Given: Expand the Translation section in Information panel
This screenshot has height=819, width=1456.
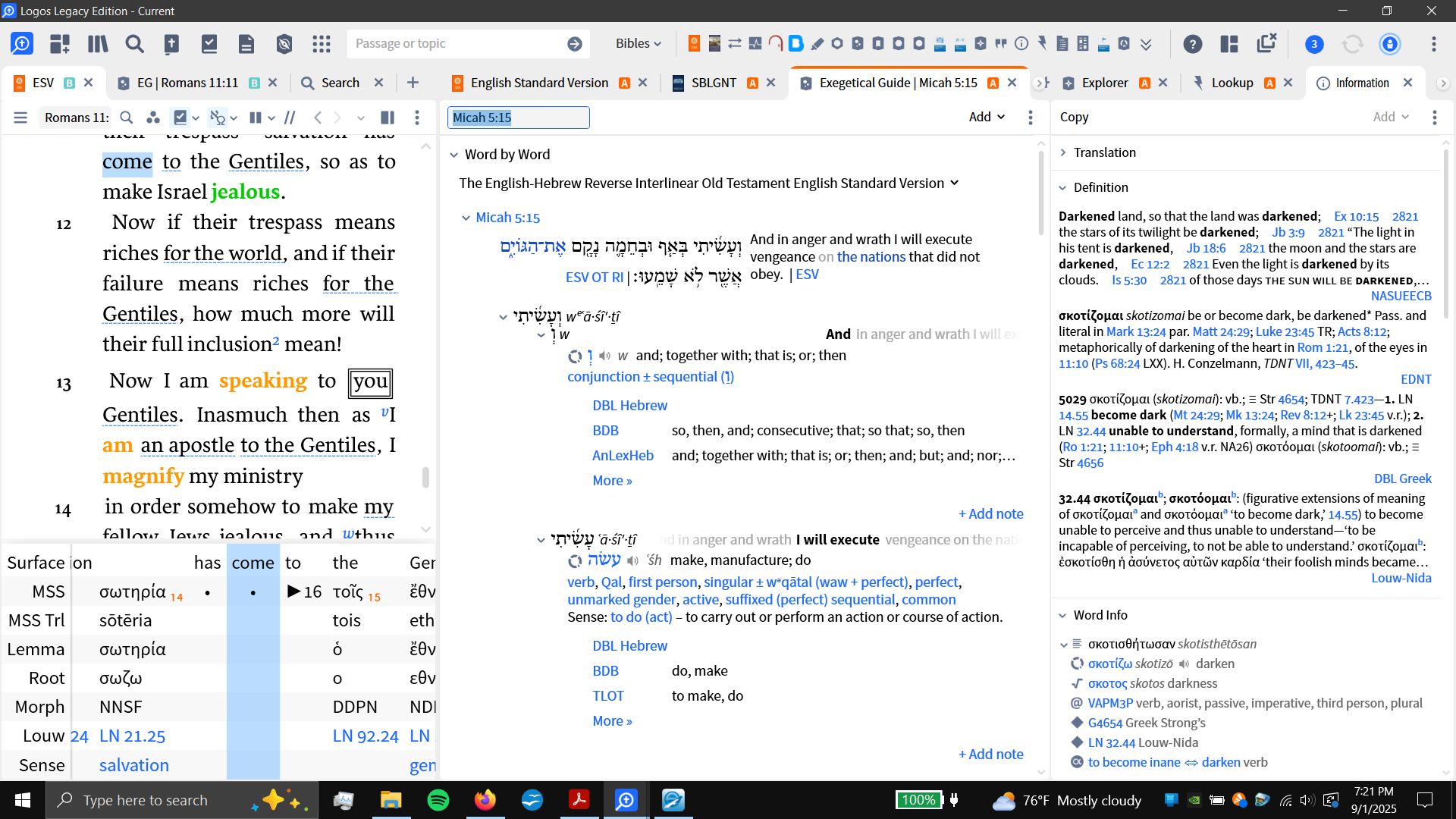Looking at the screenshot, I should [1063, 152].
